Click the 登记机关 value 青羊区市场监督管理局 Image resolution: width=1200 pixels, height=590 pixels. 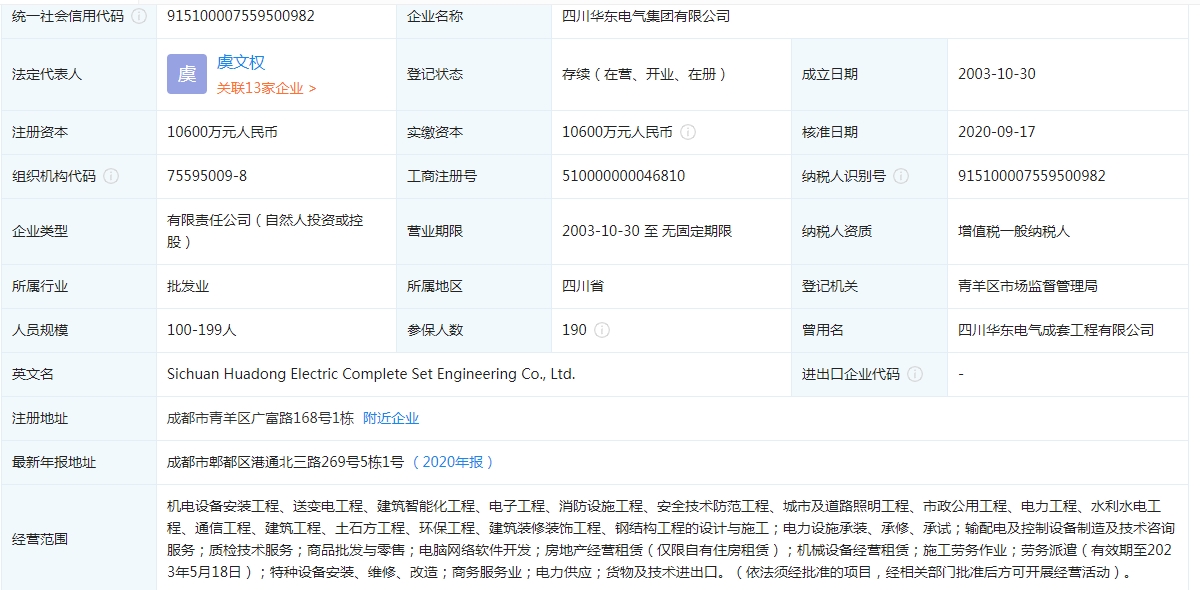pos(1027,286)
